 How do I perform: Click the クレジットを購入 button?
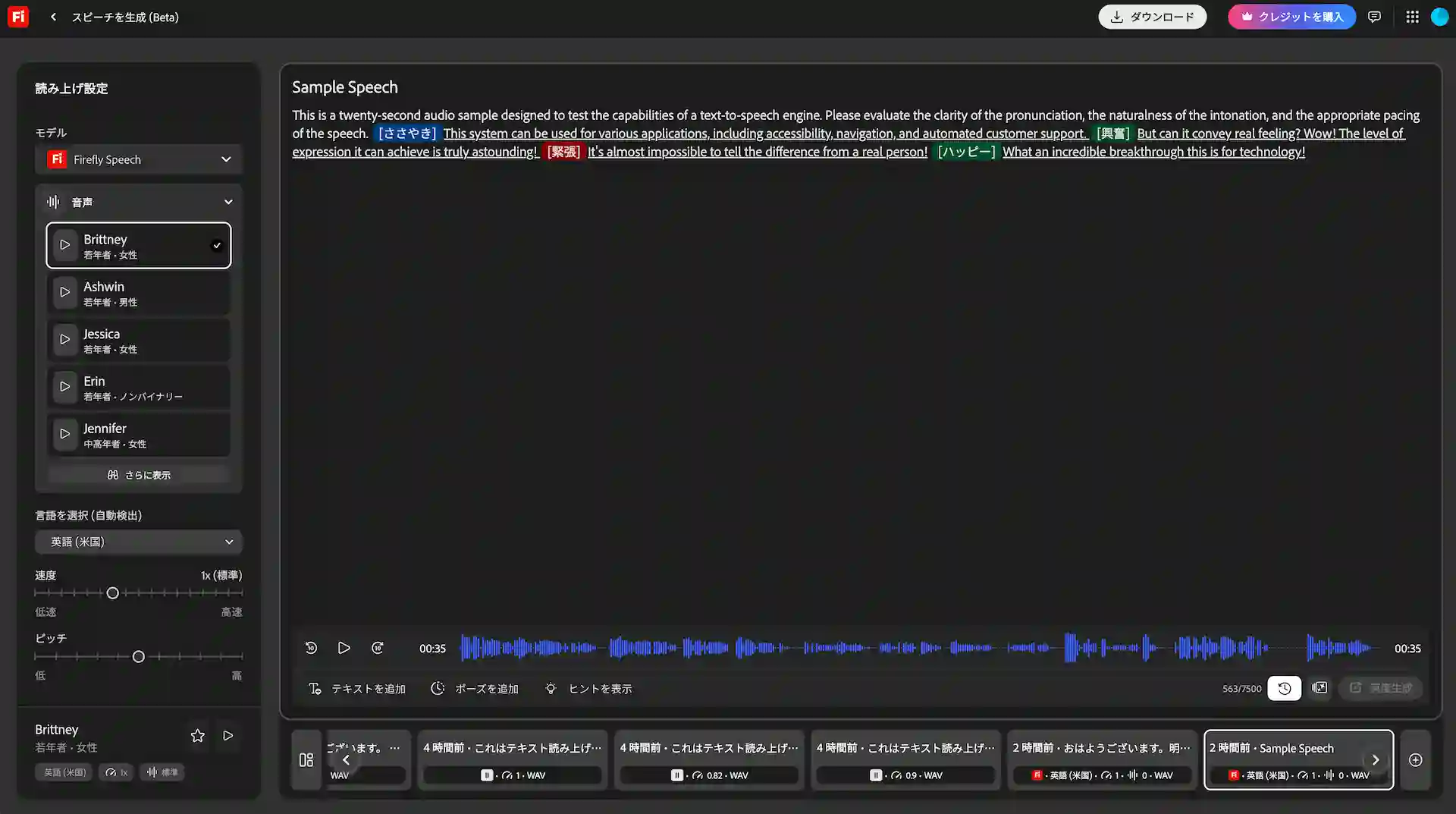pyautogui.click(x=1291, y=16)
